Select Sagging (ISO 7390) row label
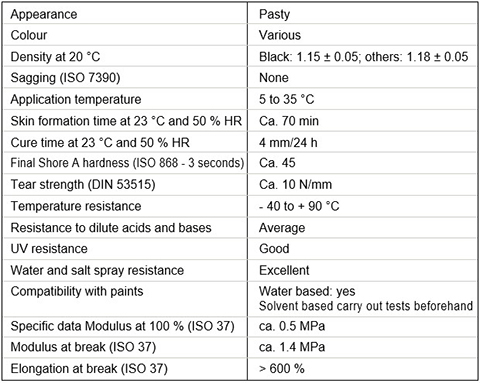Screen dimensions: 480x383 click(65, 78)
